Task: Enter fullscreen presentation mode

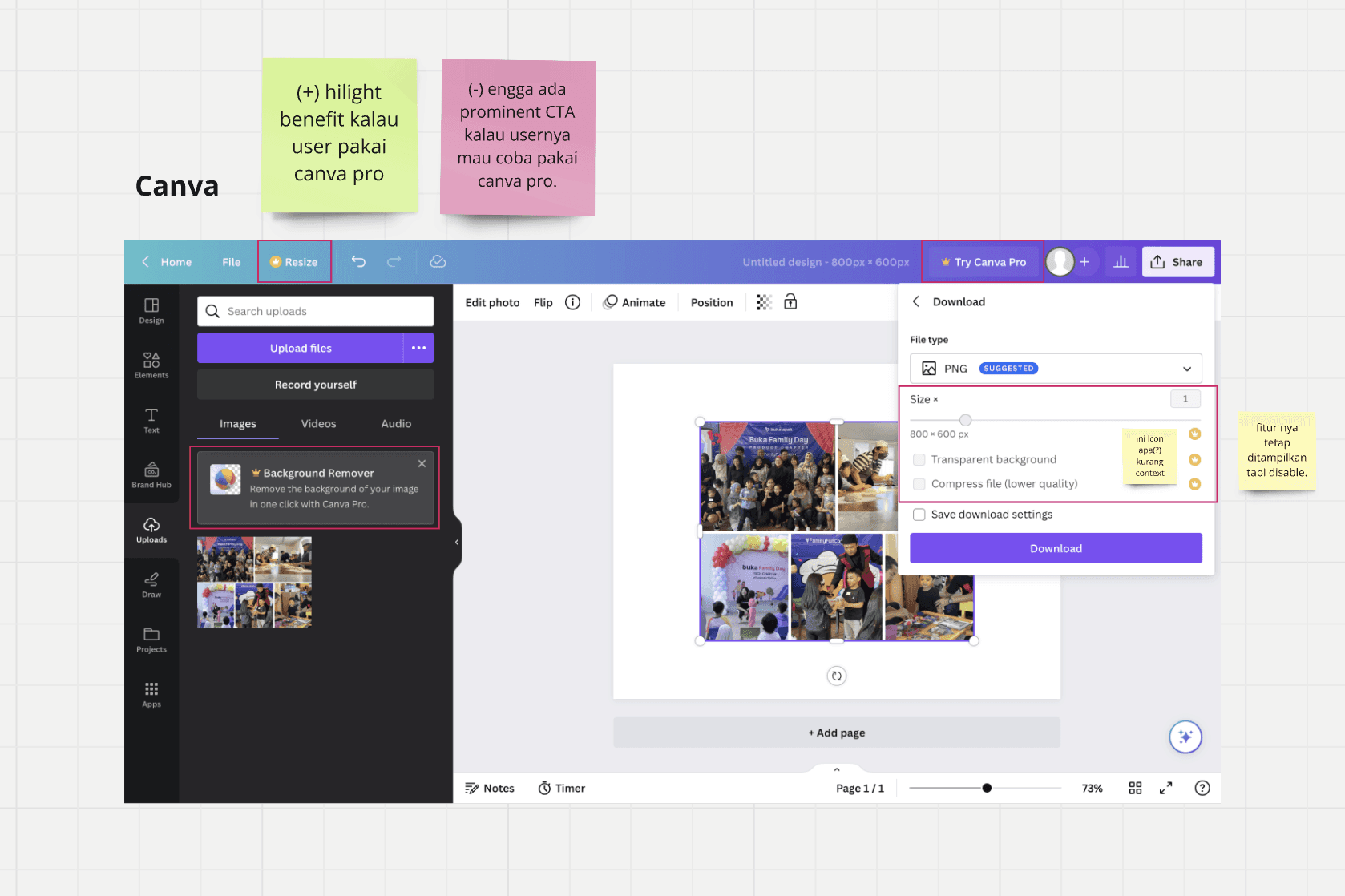Action: (1166, 788)
